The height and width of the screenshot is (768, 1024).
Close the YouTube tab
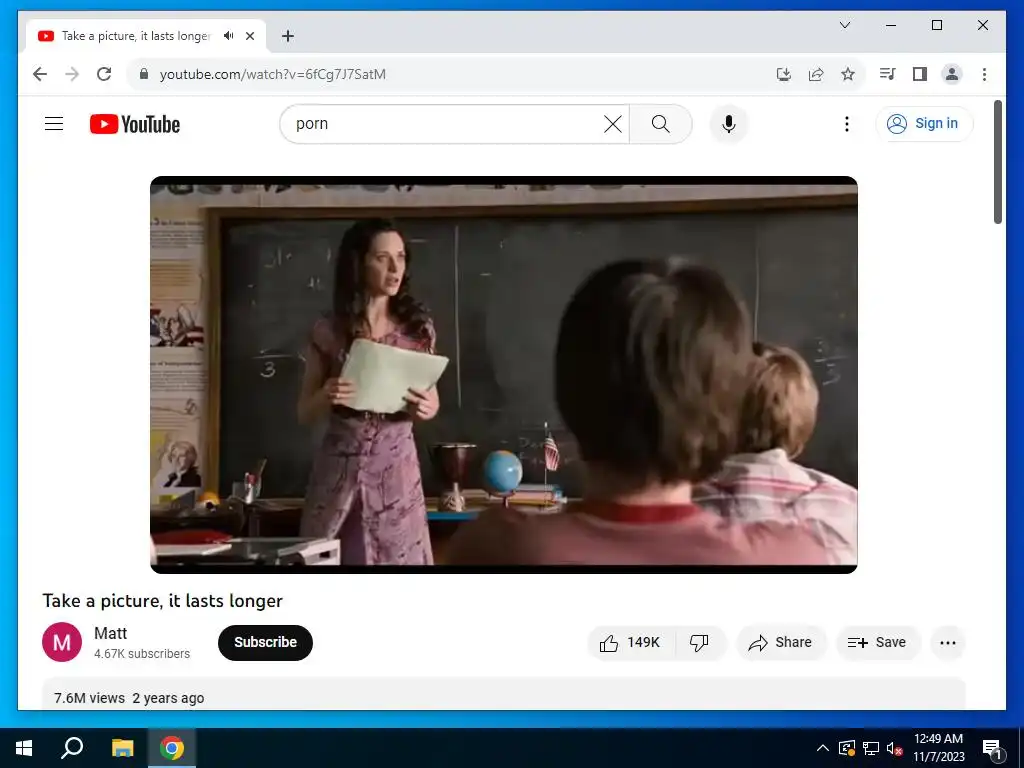pos(249,36)
